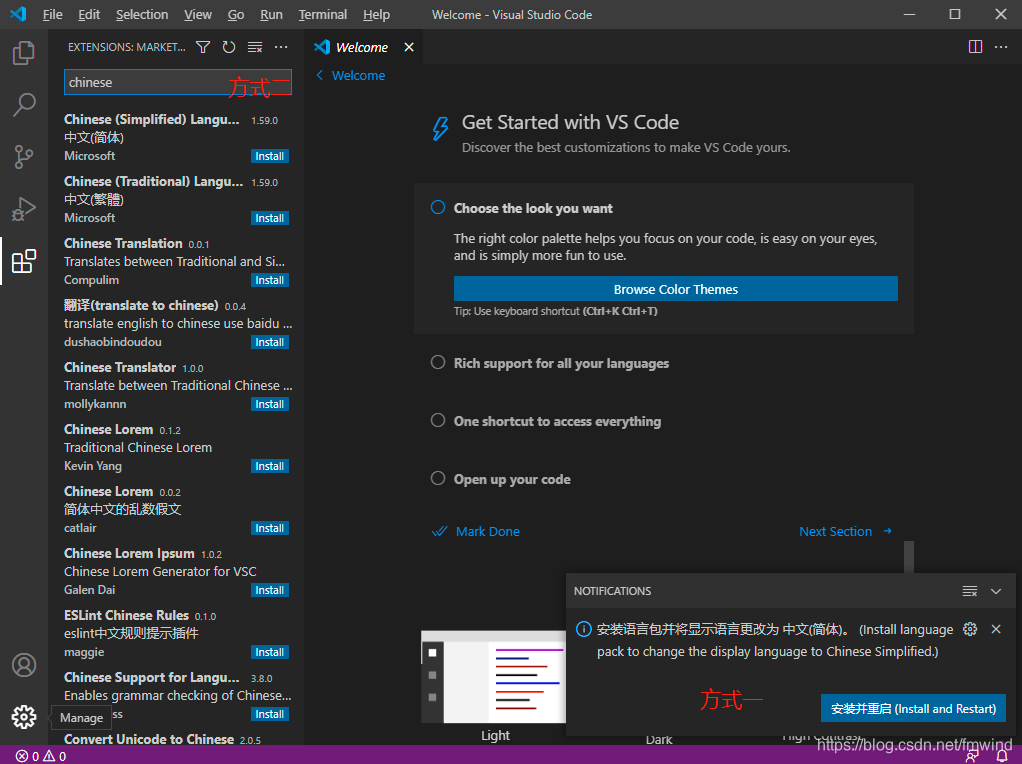Open the Help menu

[x=376, y=14]
